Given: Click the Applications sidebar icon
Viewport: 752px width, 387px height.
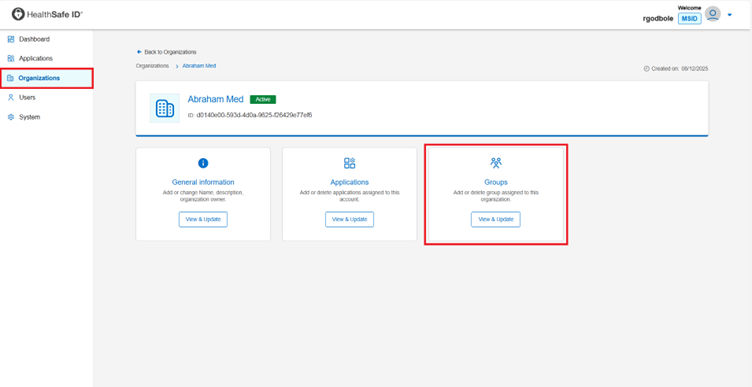Looking at the screenshot, I should coord(11,59).
